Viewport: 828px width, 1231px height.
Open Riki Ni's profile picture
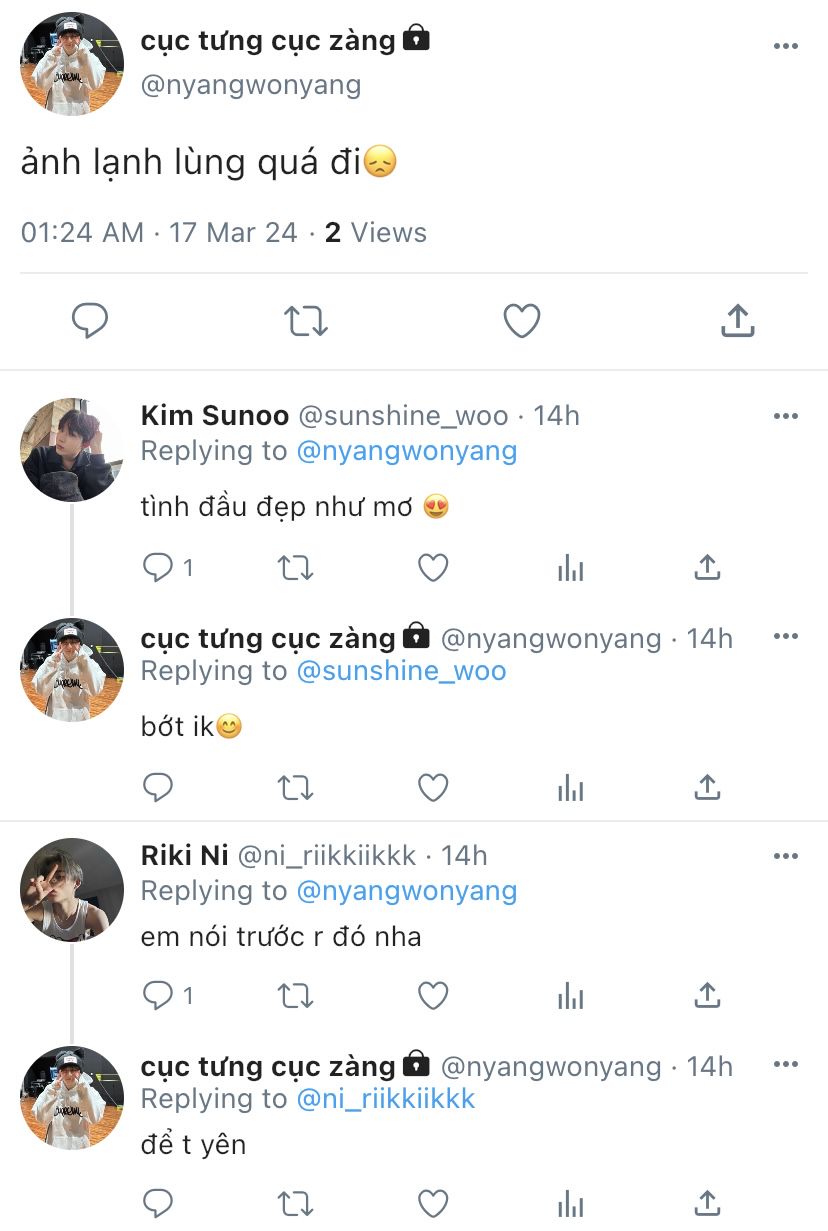pos(71,889)
